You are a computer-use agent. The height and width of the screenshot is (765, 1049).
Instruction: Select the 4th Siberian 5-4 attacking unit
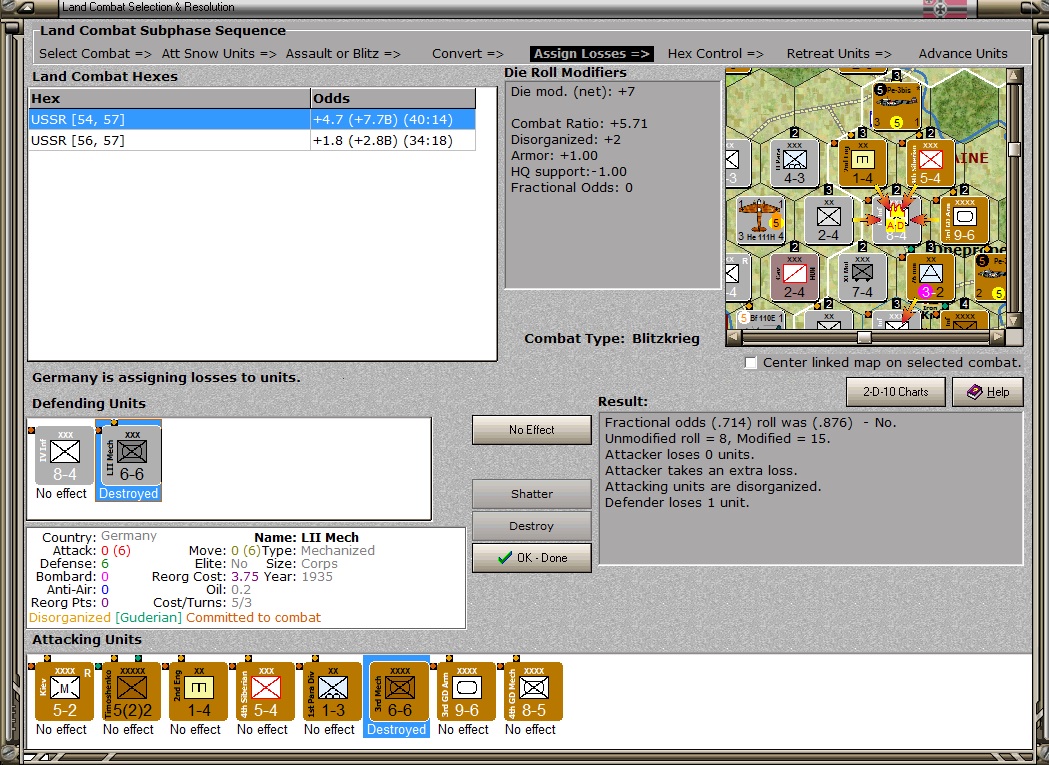tap(266, 691)
